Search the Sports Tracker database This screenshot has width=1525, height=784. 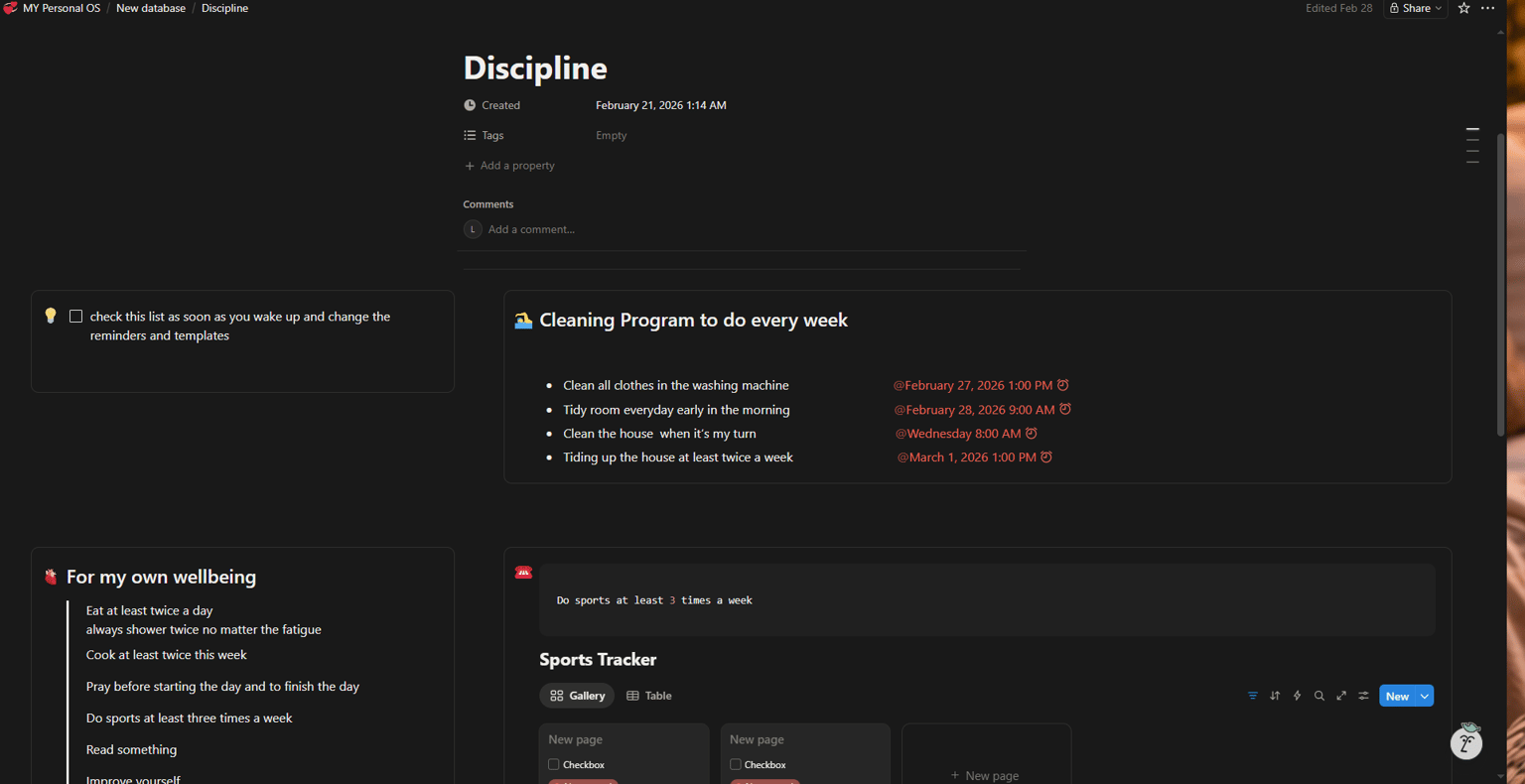[x=1319, y=696]
